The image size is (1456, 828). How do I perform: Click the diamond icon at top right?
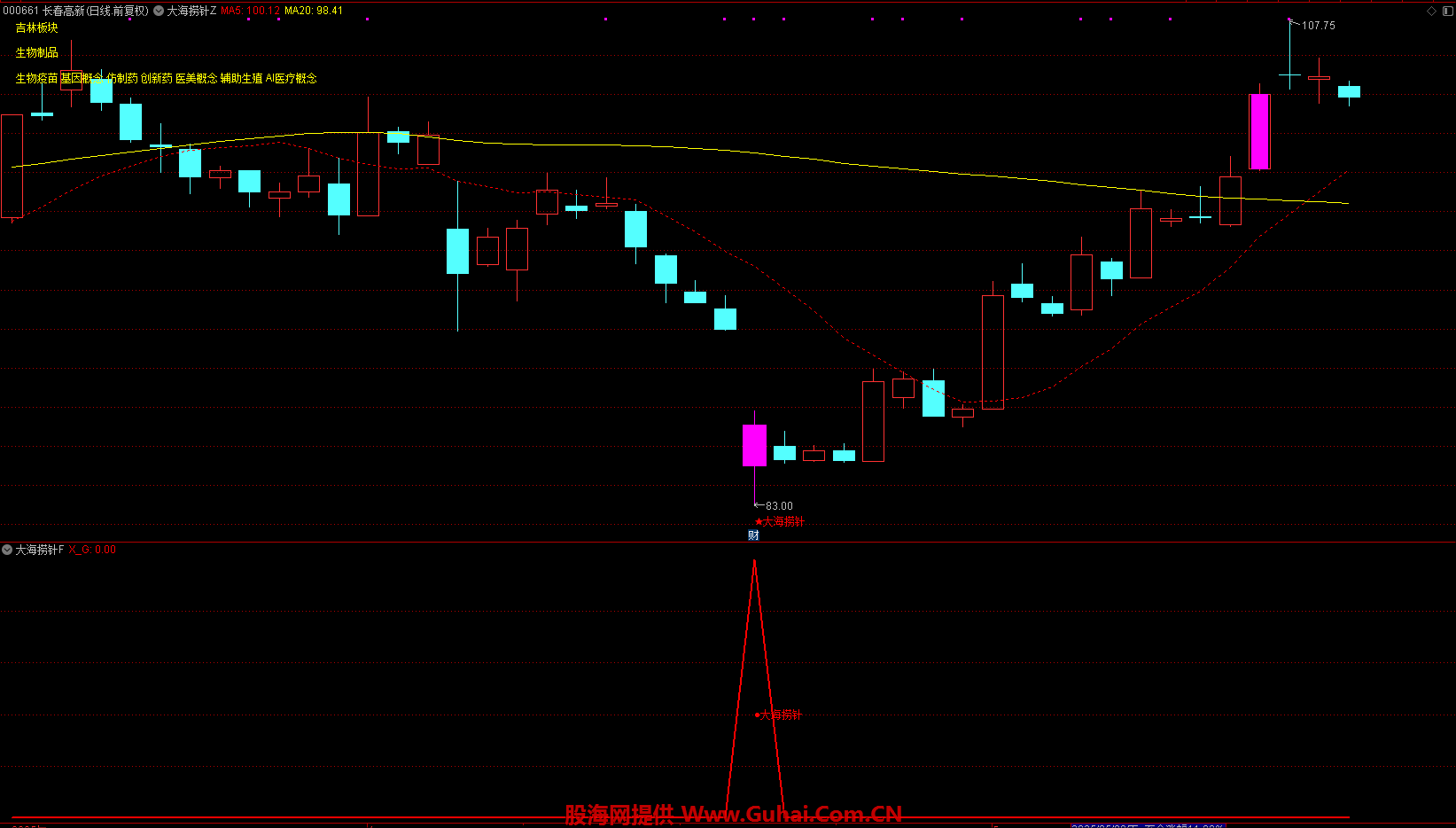click(1431, 11)
